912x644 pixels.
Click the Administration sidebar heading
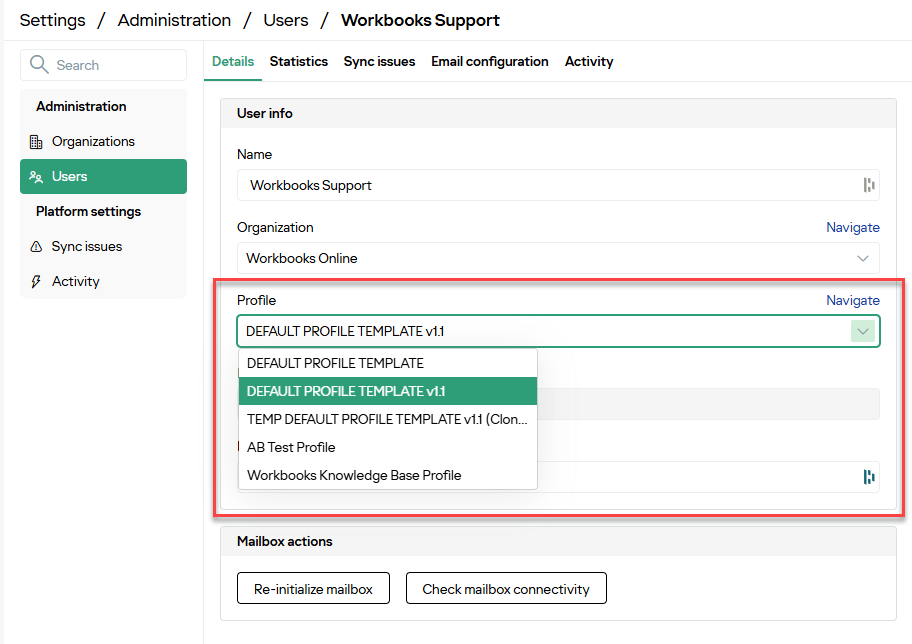click(81, 106)
